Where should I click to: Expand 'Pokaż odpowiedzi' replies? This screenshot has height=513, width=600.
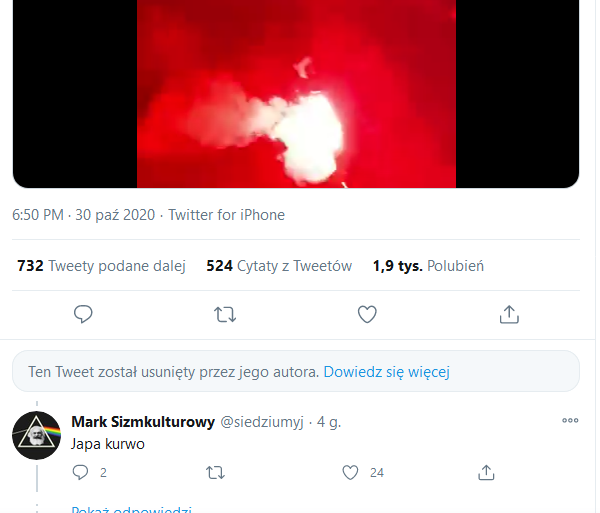pyautogui.click(x=131, y=509)
